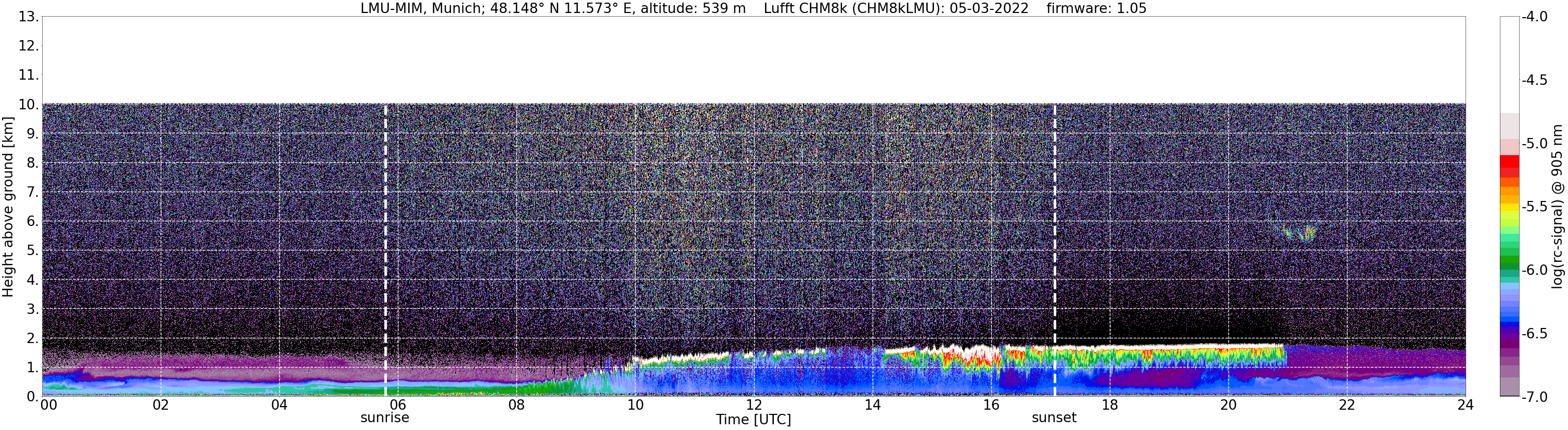Screen dimensions: 1568x430
Task: Click the height axis tick label 5.
Action: [32, 250]
